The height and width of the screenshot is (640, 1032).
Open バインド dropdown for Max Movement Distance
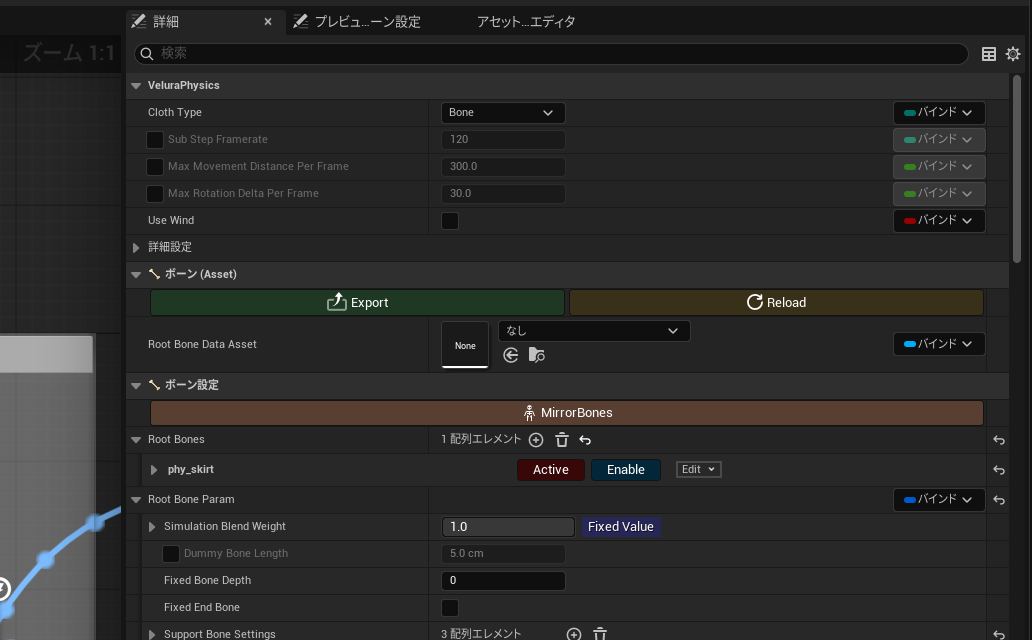click(939, 167)
